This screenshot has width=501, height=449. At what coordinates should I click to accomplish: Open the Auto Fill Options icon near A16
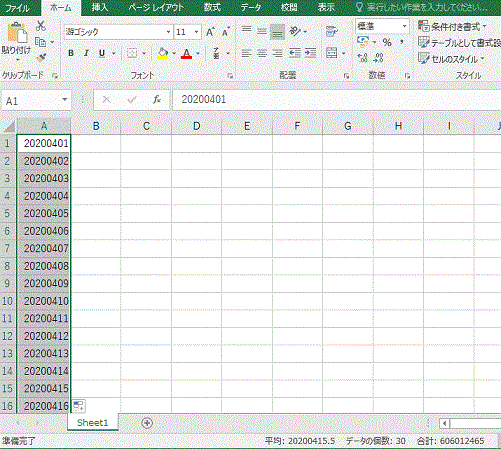coord(79,406)
